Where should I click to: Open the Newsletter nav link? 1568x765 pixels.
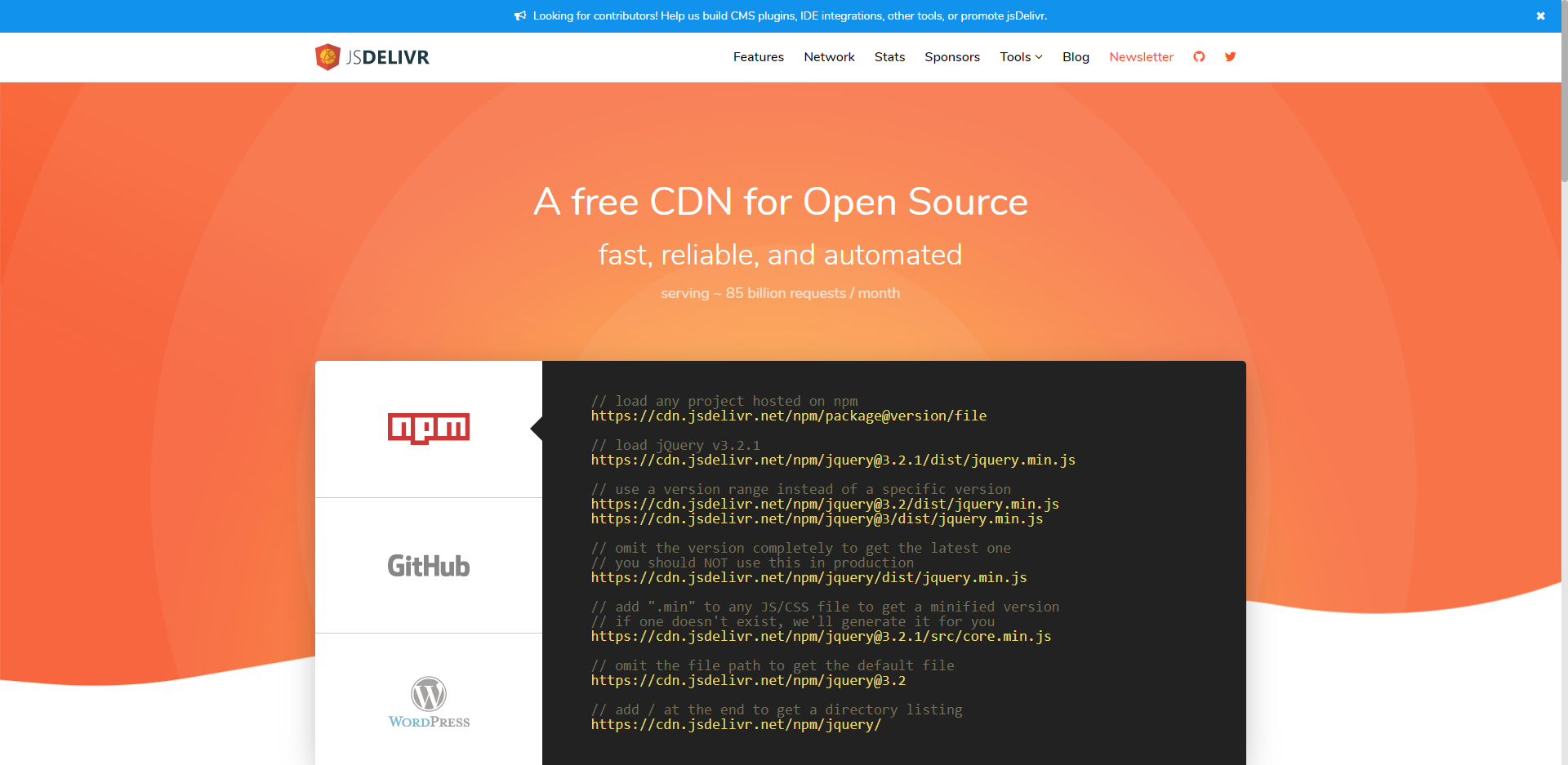pyautogui.click(x=1141, y=57)
